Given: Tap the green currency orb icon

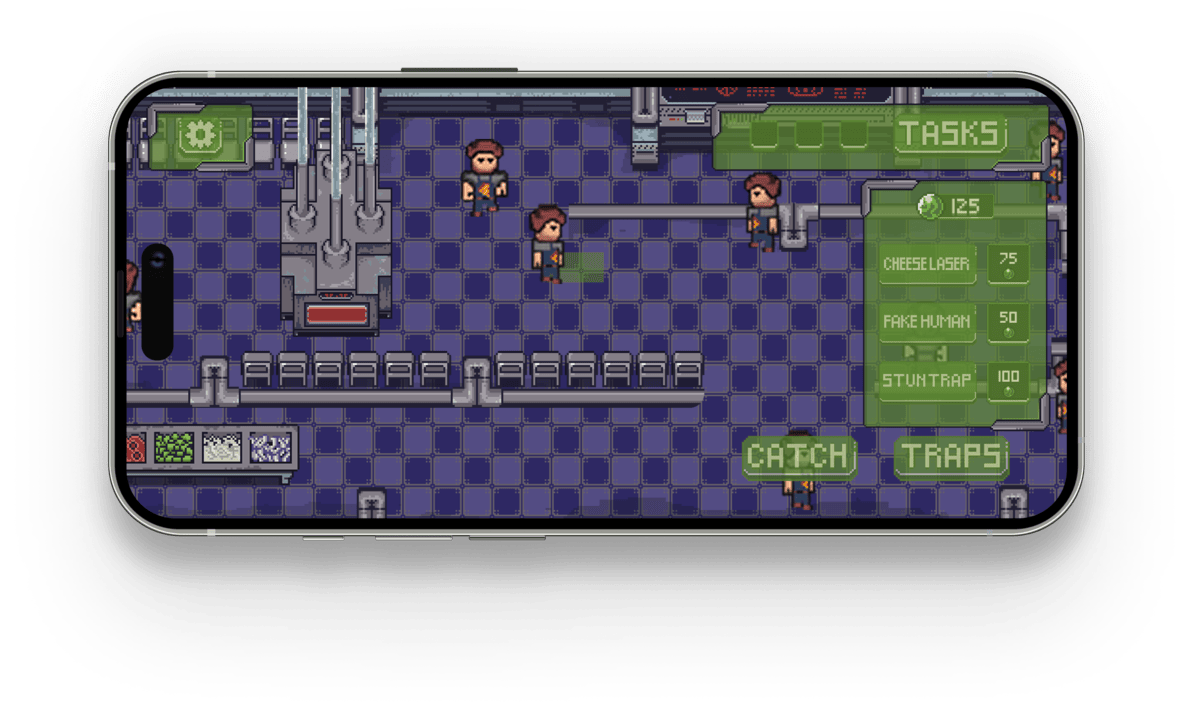Looking at the screenshot, I should [x=930, y=206].
